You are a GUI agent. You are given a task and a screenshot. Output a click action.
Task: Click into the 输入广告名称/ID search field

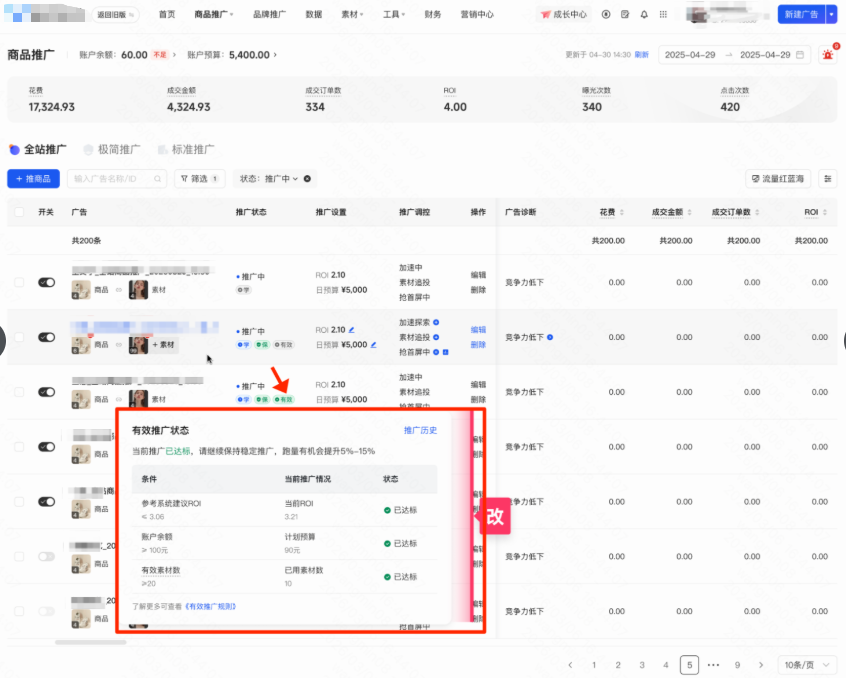[x=117, y=179]
